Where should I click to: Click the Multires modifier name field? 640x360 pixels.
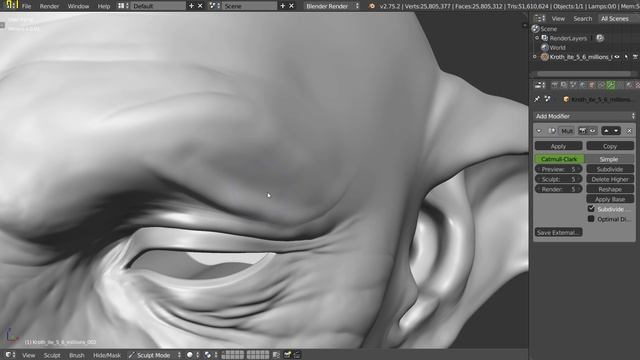click(x=567, y=131)
